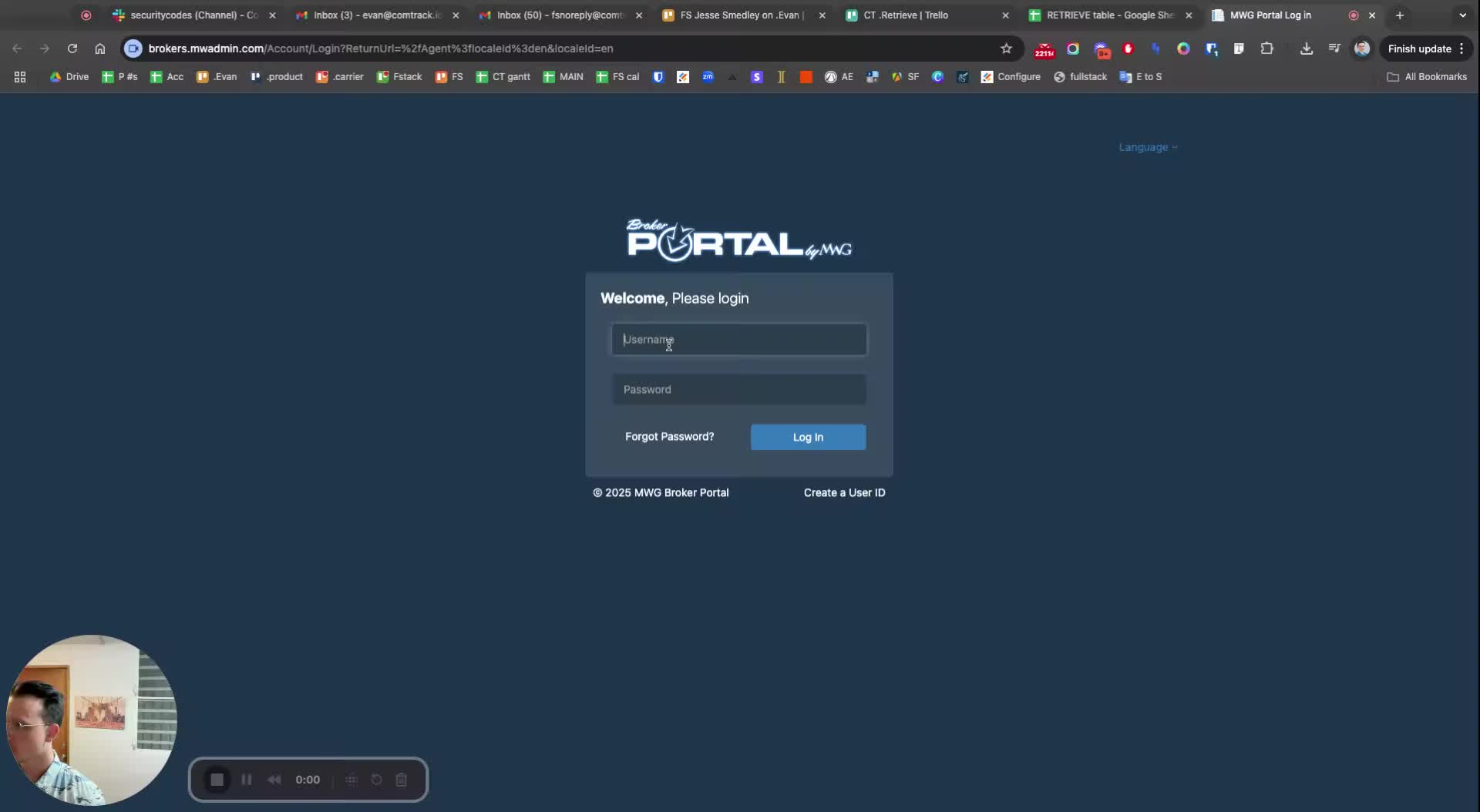
Task: Open the Forgot Password link
Action: pyautogui.click(x=669, y=437)
